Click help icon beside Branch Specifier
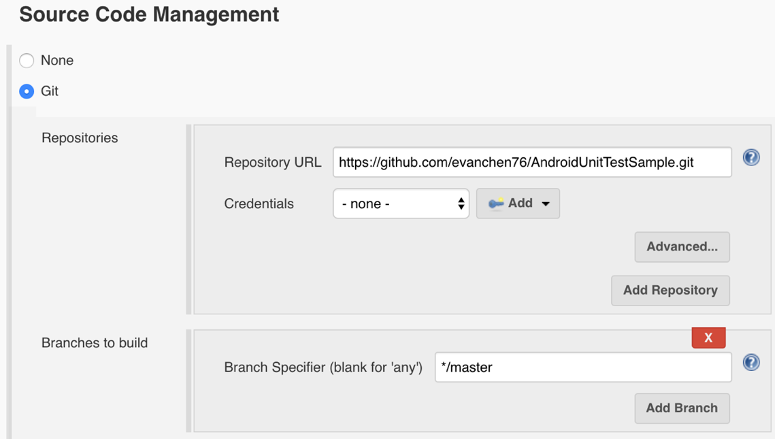Image resolution: width=775 pixels, height=439 pixels. coord(751,363)
